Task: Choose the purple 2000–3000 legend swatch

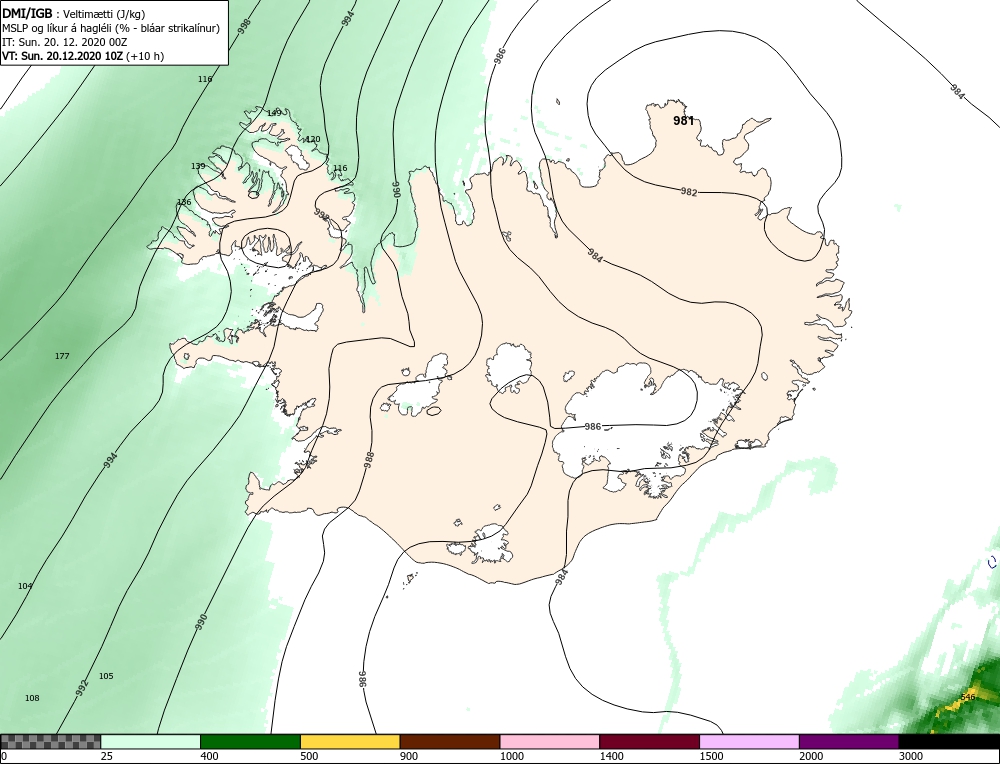Action: point(849,742)
